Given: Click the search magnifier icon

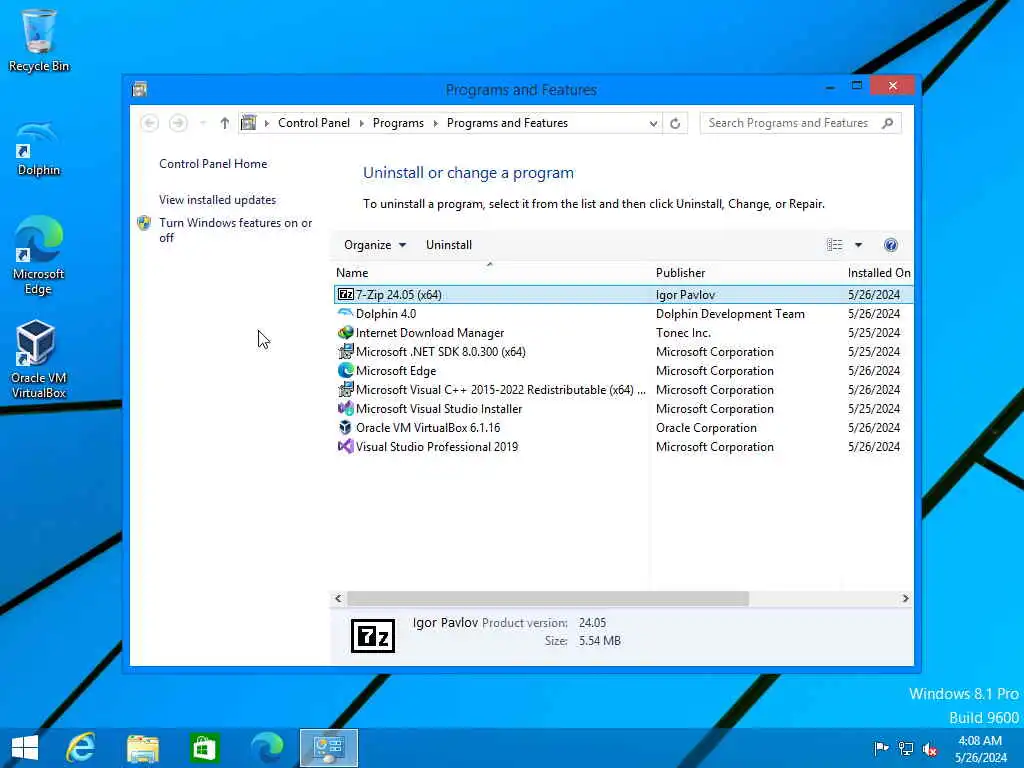Looking at the screenshot, I should point(888,123).
